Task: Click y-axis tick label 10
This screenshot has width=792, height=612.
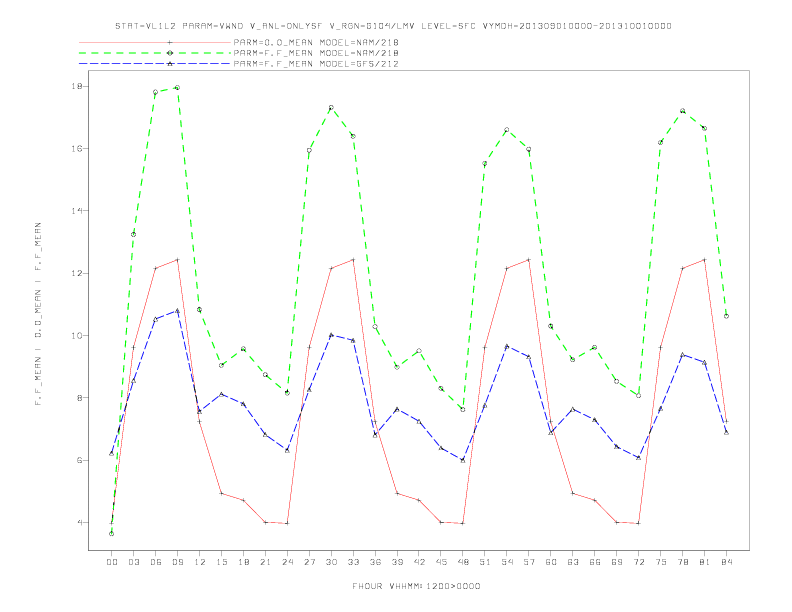Action: pyautogui.click(x=77, y=335)
